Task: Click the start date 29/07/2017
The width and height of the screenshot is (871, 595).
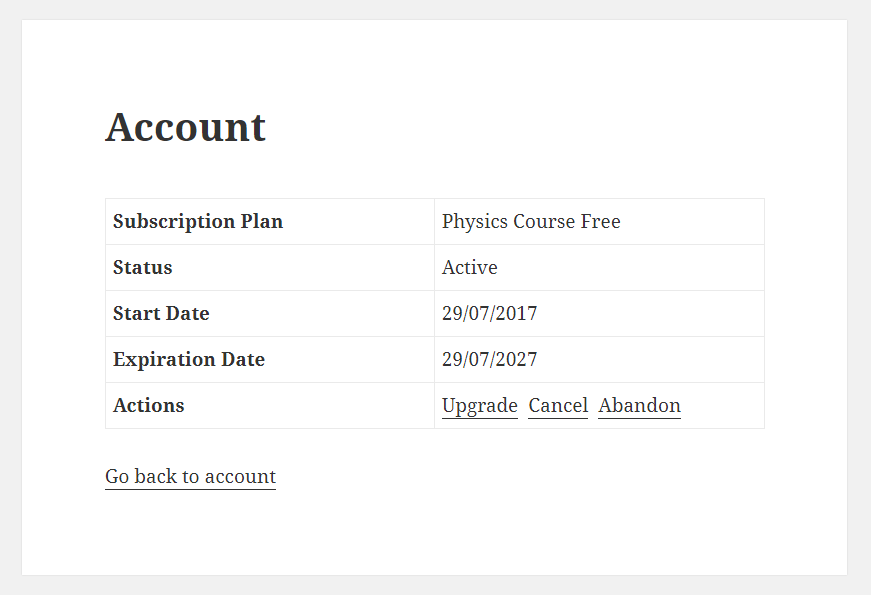Action: tap(489, 313)
